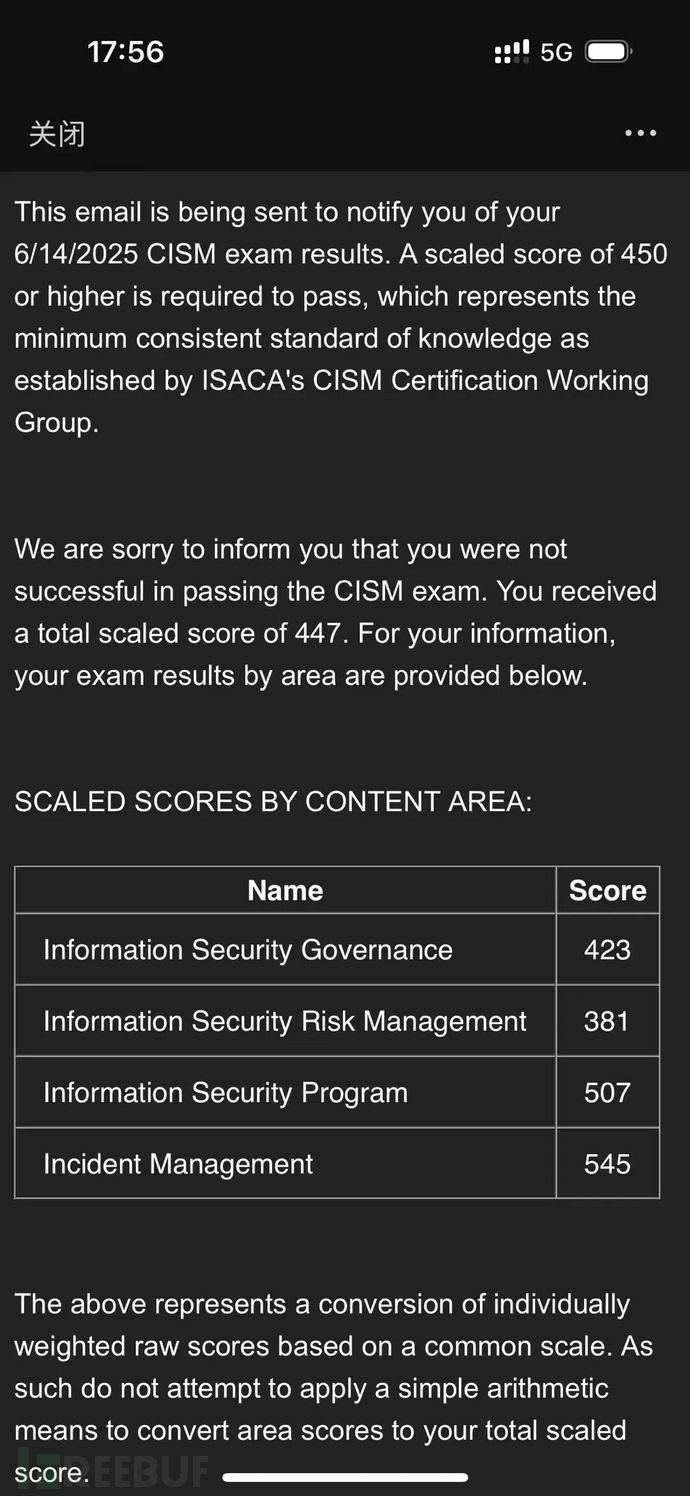This screenshot has width=690, height=1496.
Task: Tap the SCALED SCORES BY CONTENT AREA heading
Action: click(x=273, y=802)
